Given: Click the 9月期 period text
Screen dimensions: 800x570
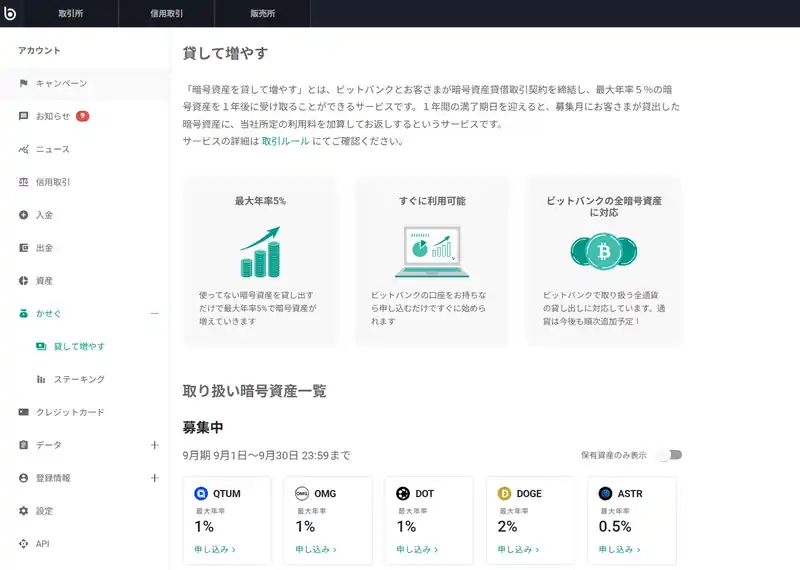Looking at the screenshot, I should [x=266, y=455].
